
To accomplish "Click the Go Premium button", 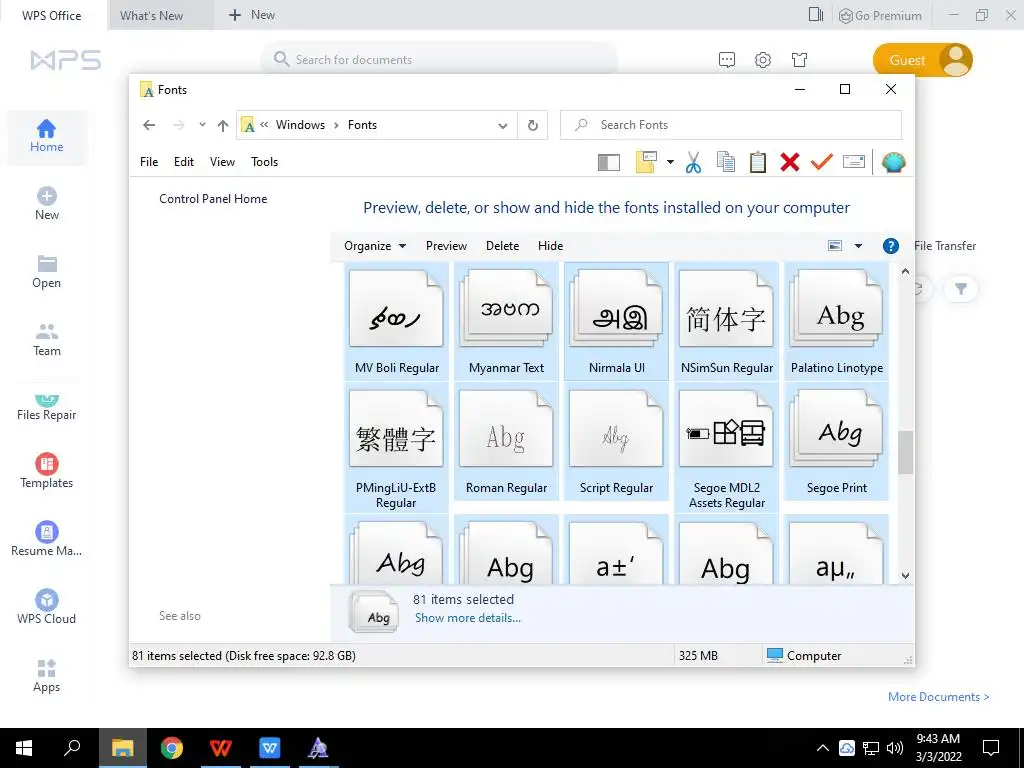I will coord(880,15).
